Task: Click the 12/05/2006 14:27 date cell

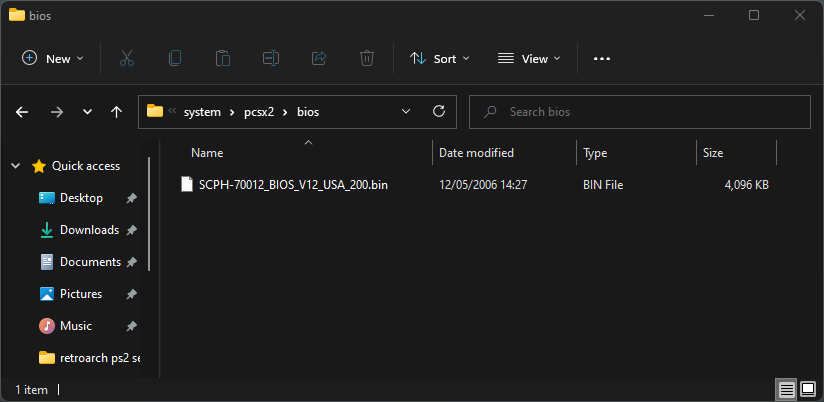Action: [x=483, y=184]
